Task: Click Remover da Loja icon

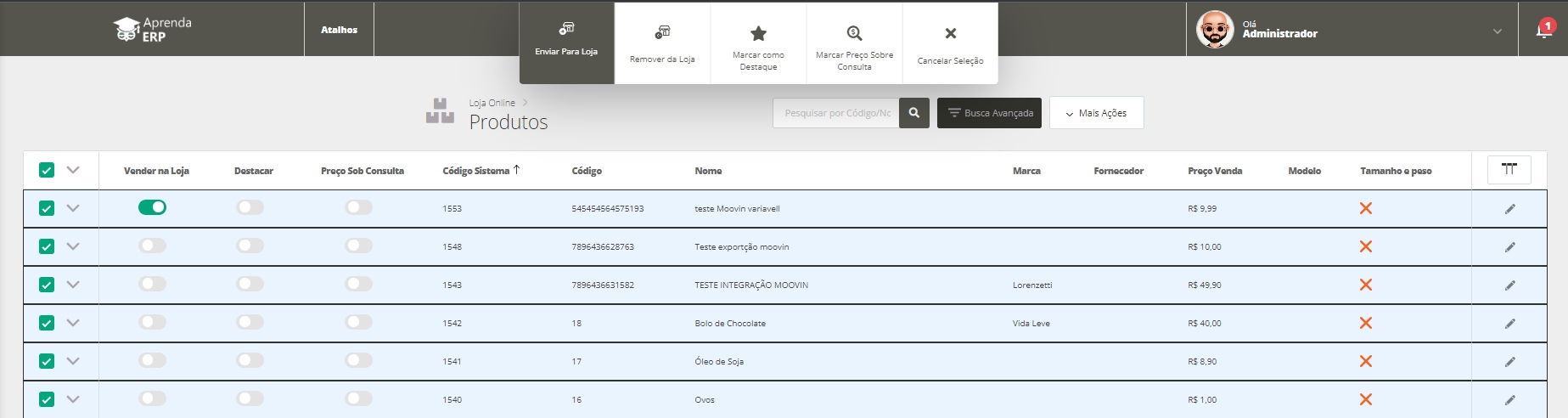Action: click(662, 32)
